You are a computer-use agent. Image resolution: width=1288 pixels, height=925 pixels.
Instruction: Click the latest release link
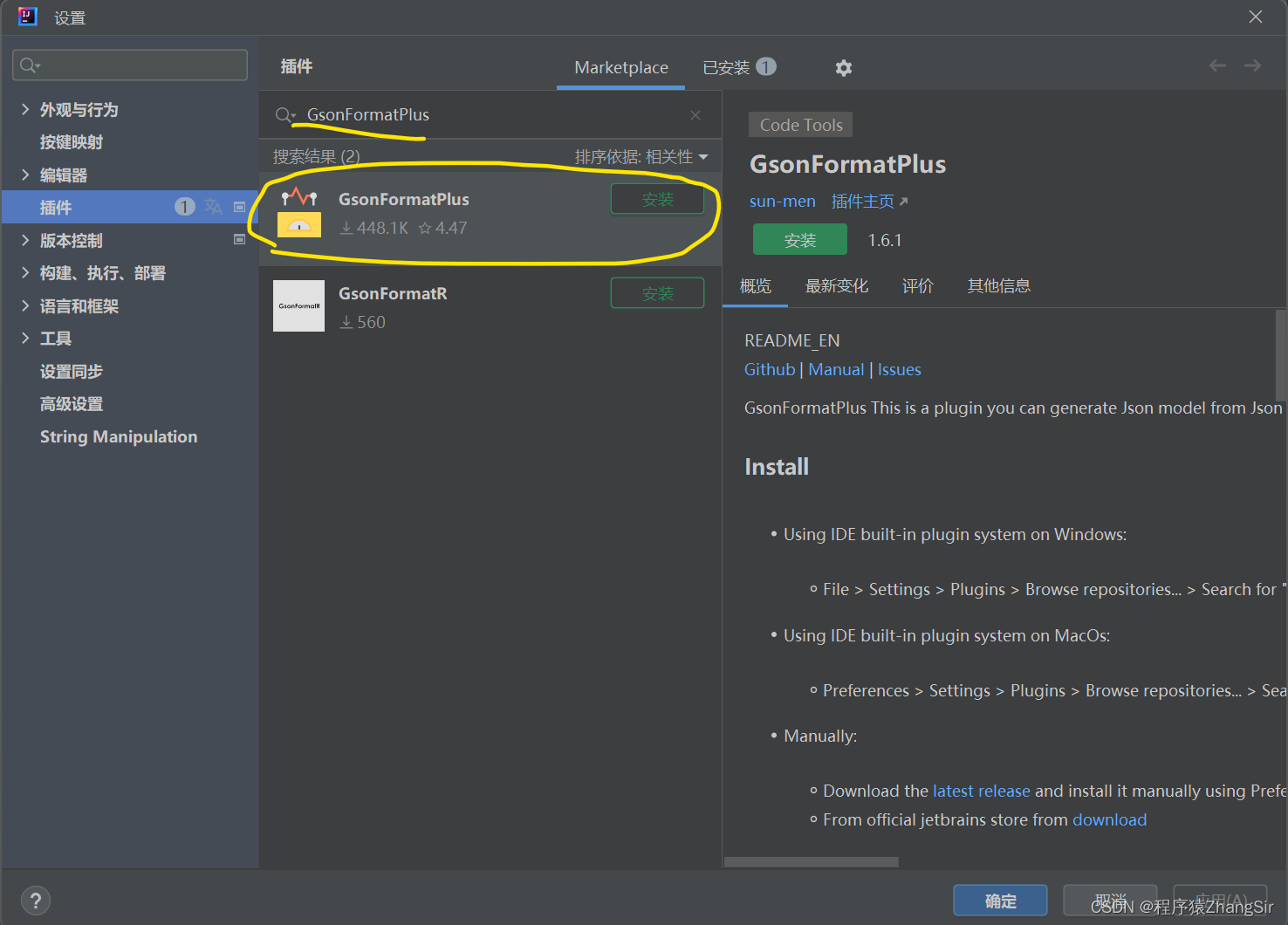click(x=982, y=791)
